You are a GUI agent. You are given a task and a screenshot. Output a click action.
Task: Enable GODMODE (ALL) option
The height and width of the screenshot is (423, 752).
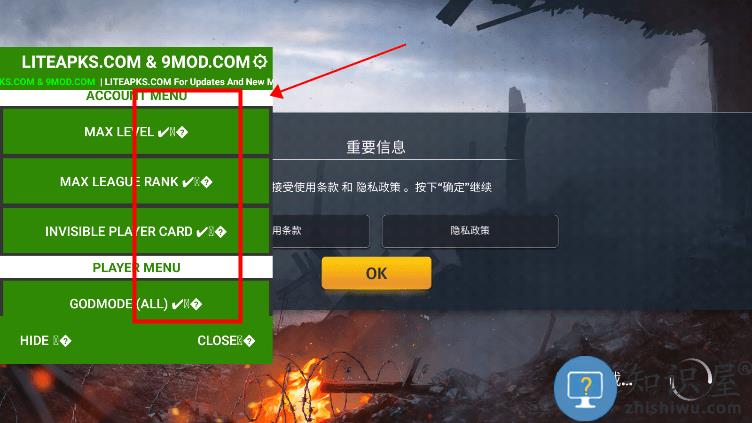pos(136,298)
